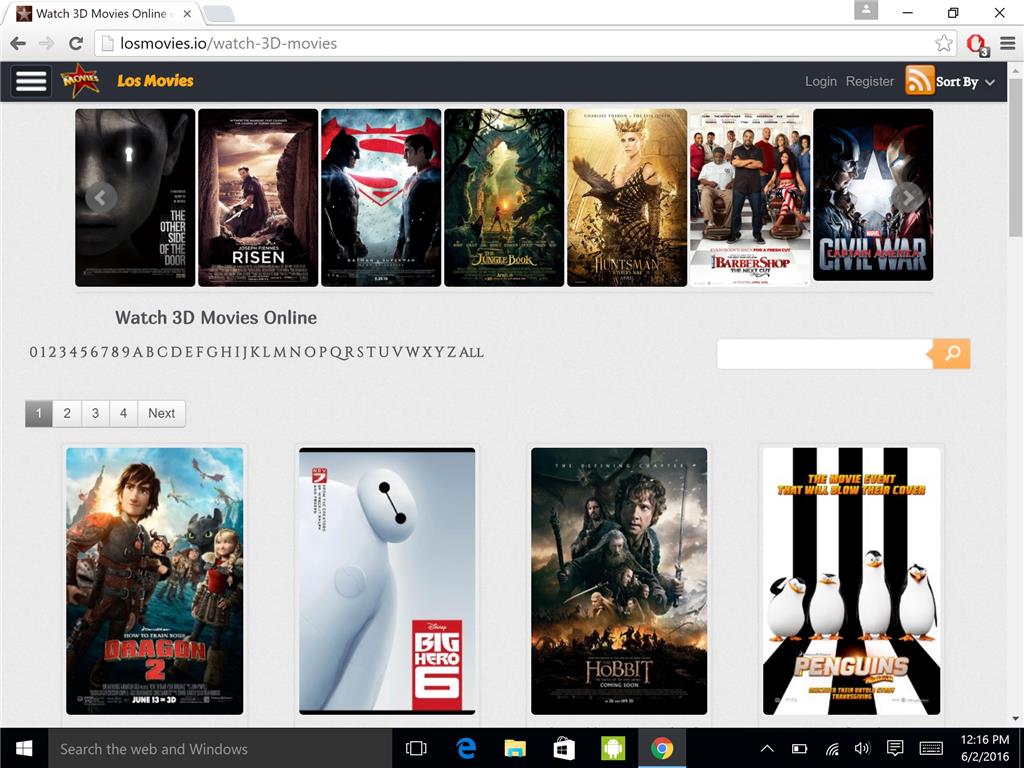Bookmark page with the star icon

point(944,43)
